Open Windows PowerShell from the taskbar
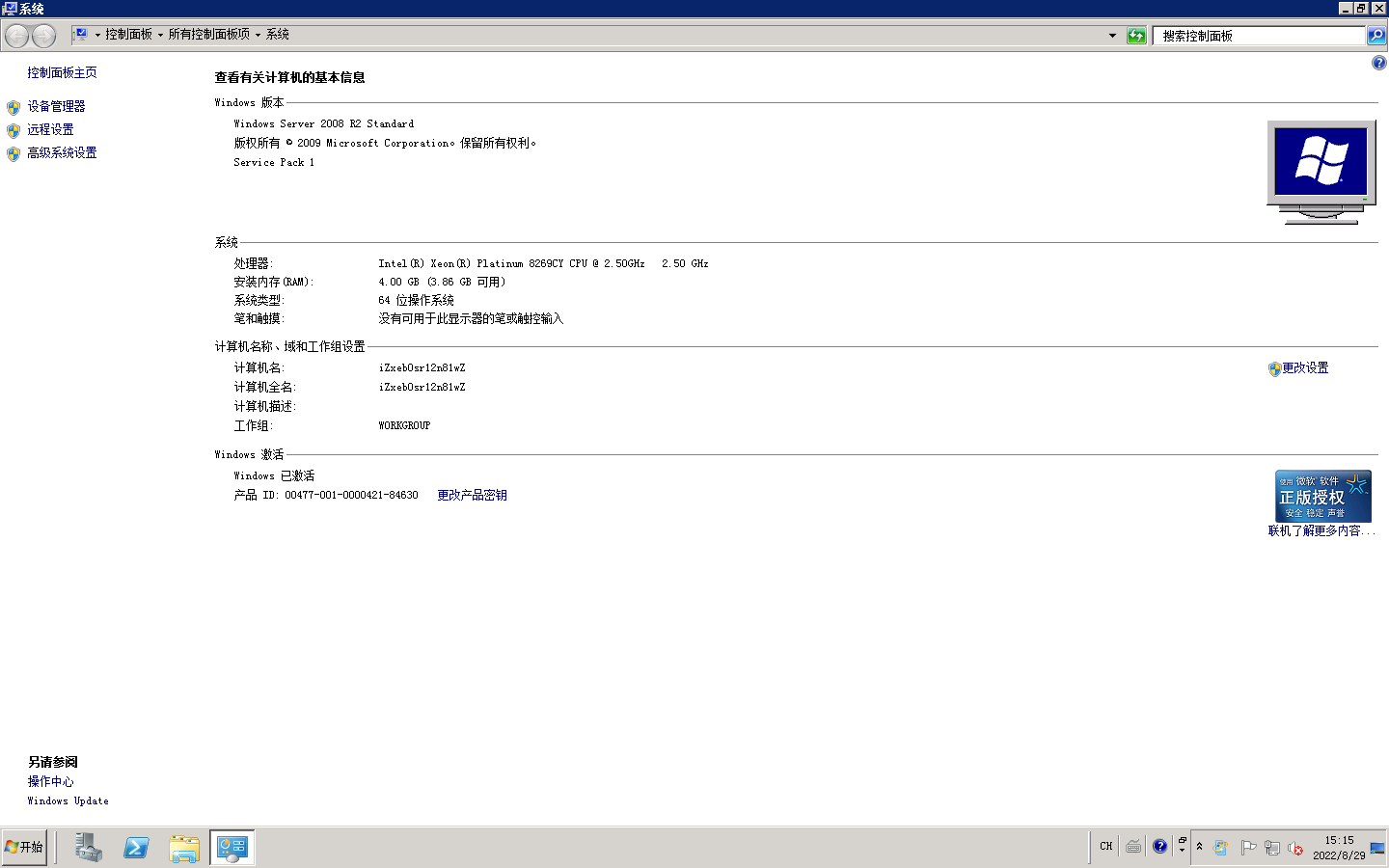Image resolution: width=1389 pixels, height=868 pixels. [x=136, y=848]
